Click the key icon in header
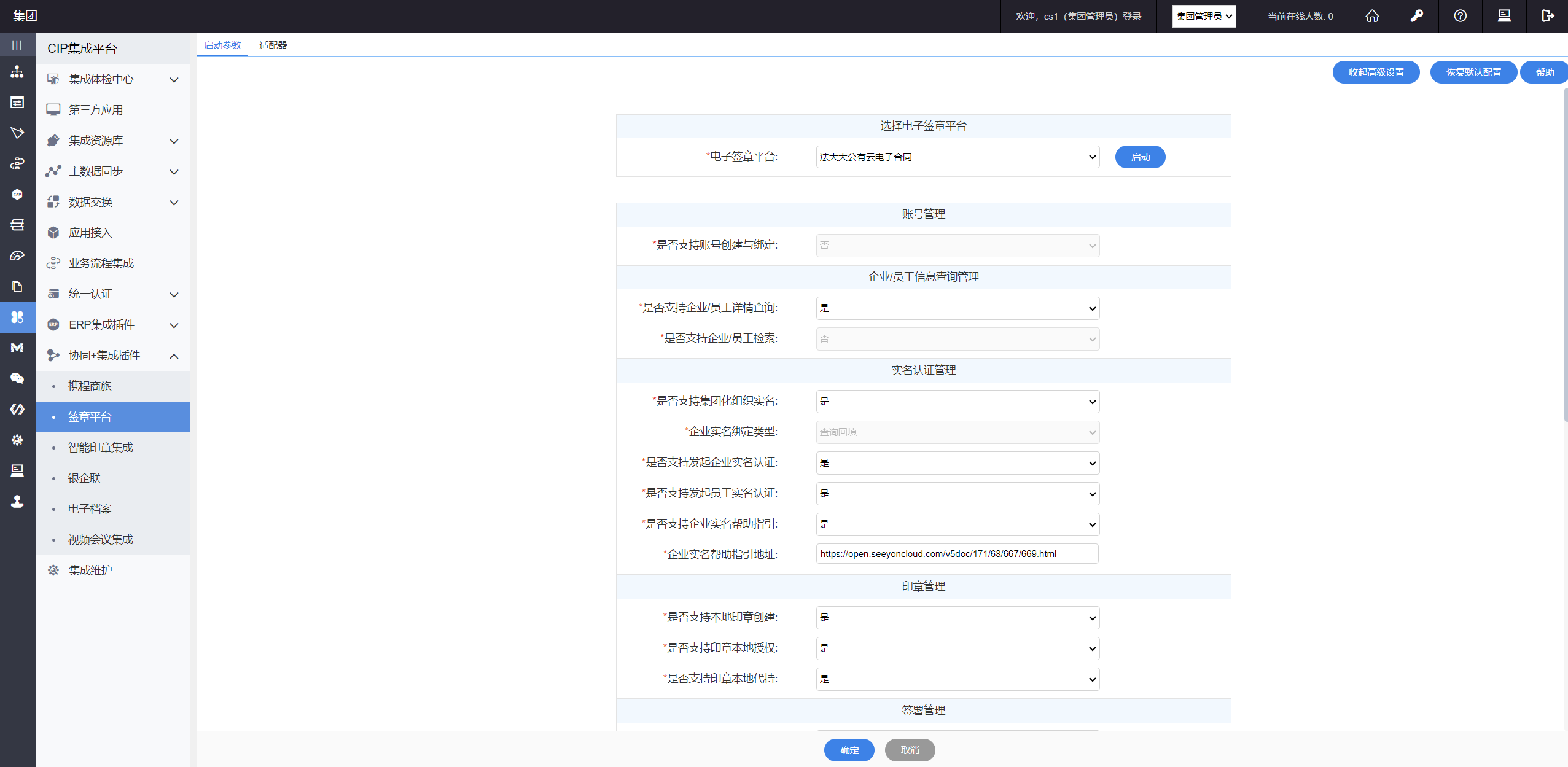 tap(1416, 17)
